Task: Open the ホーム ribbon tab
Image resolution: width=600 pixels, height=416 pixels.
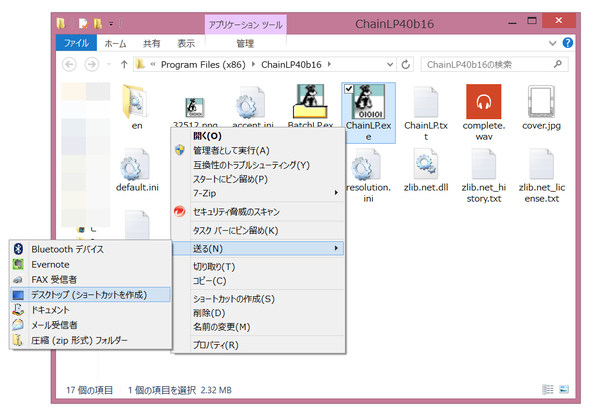Action: click(116, 43)
